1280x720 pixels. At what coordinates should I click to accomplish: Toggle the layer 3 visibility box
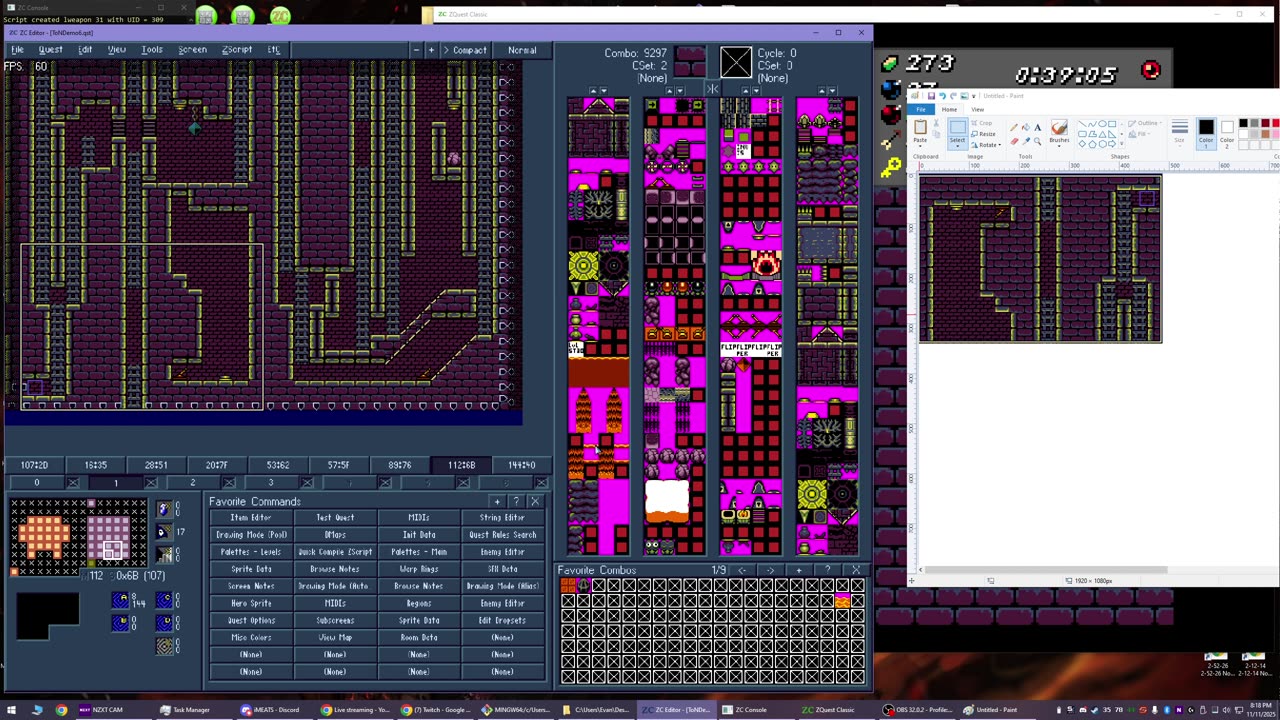(x=307, y=483)
